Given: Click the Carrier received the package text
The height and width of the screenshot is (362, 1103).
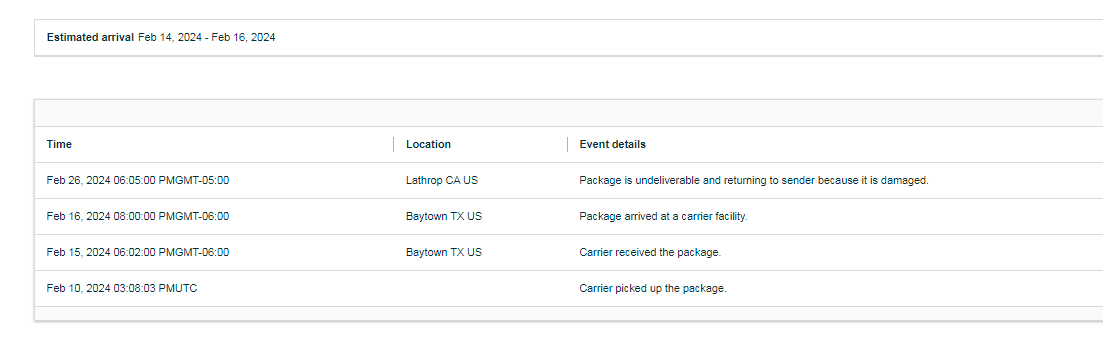Looking at the screenshot, I should 650,252.
